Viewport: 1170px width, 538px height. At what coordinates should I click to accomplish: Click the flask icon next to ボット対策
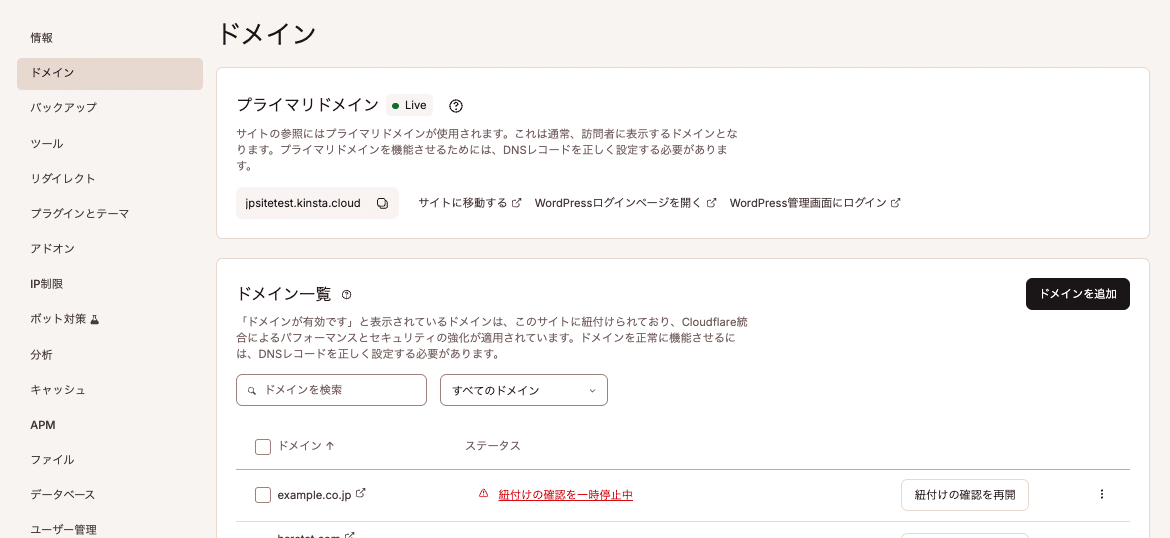pyautogui.click(x=94, y=319)
